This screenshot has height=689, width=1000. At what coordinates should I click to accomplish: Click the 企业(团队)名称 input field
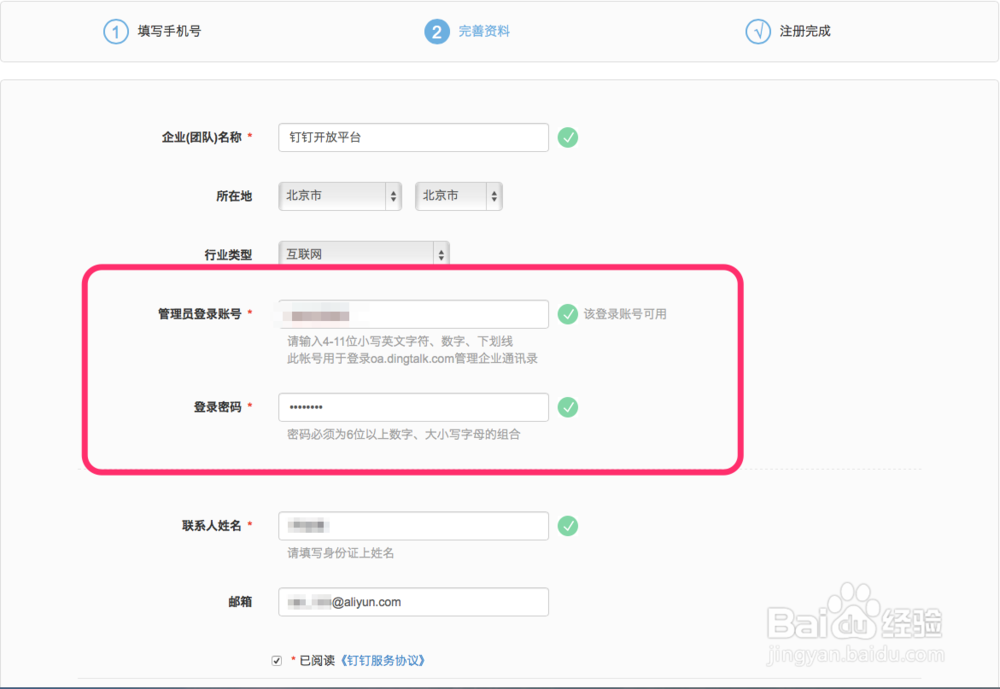(x=413, y=137)
